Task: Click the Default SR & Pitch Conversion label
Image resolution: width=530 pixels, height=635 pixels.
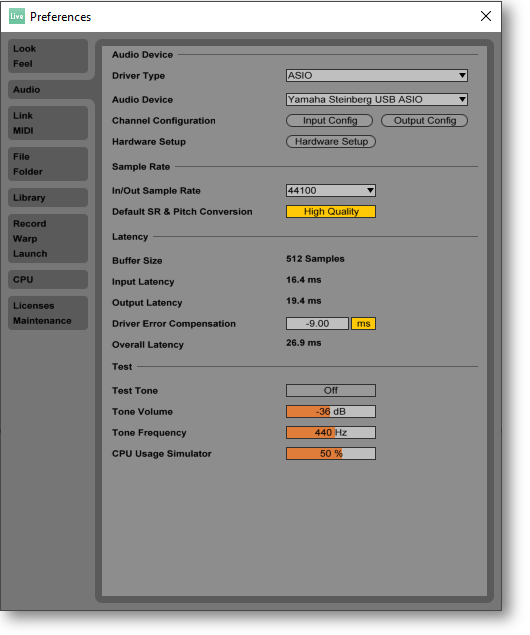Action: [x=182, y=211]
